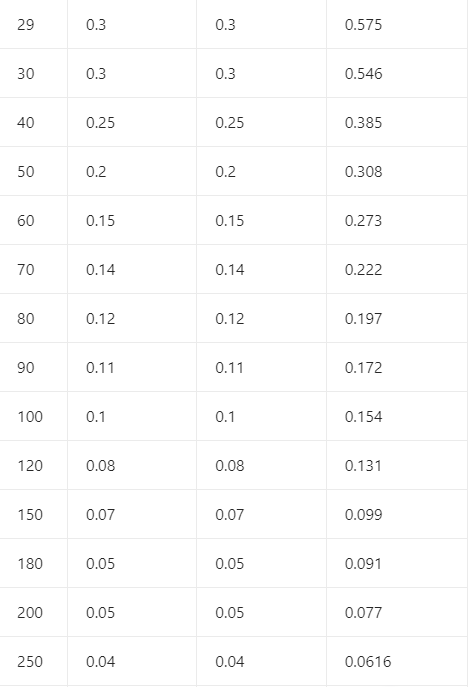The height and width of the screenshot is (687, 468).
Task: Select the cell labeled 40
Action: pos(34,122)
